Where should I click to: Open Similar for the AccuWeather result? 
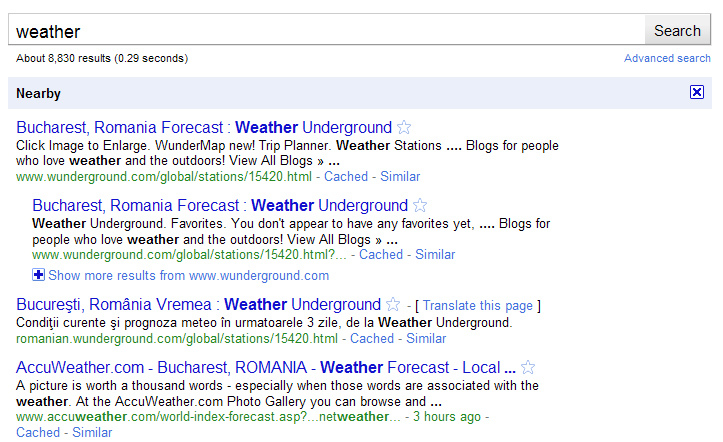(92, 432)
